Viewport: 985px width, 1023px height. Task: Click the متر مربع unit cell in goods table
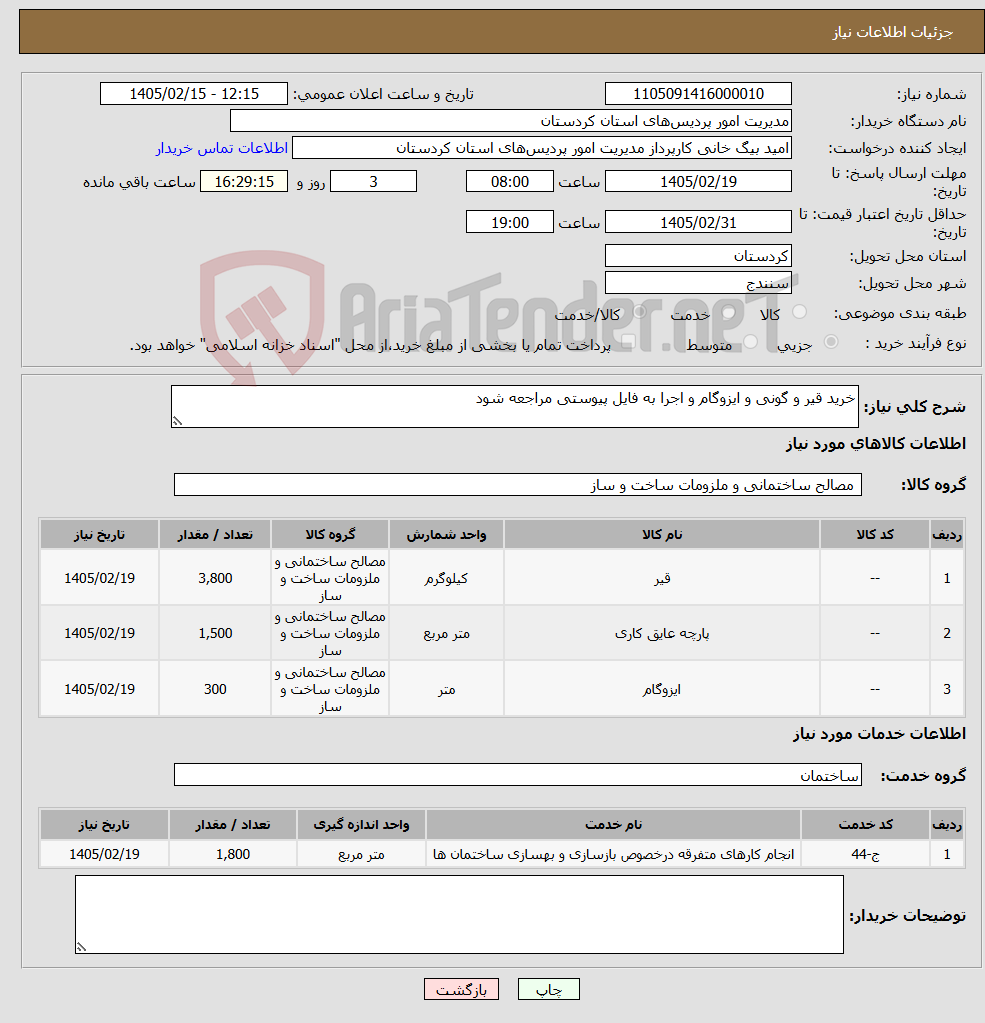(x=446, y=633)
